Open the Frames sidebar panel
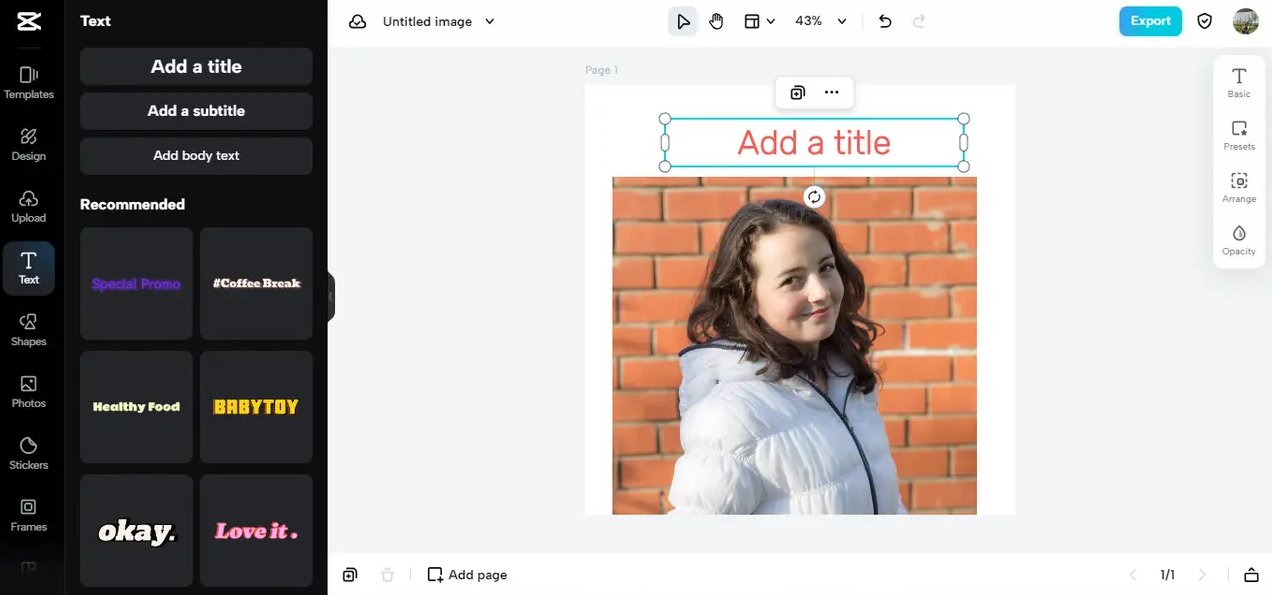 coord(29,515)
